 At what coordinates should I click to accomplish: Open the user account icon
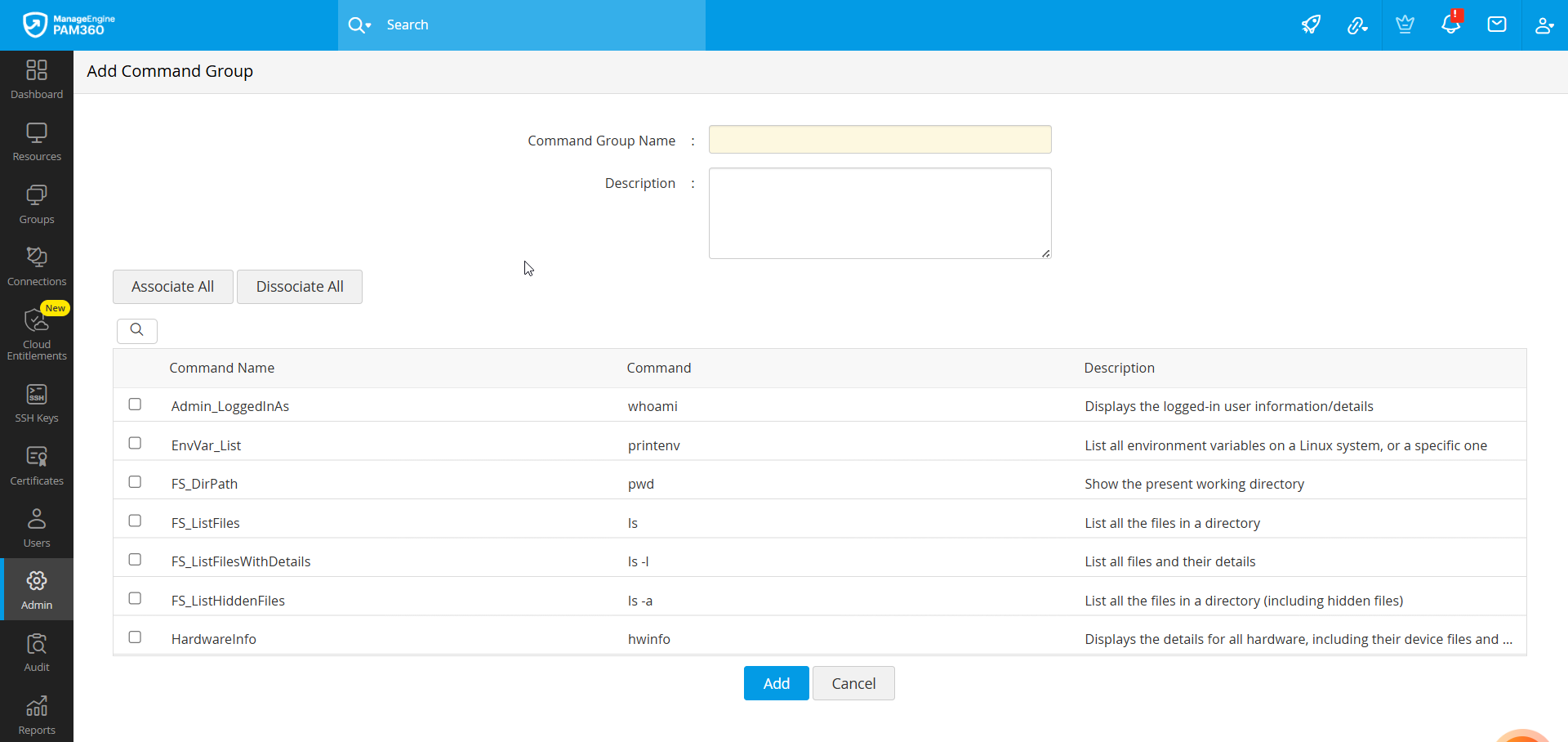pyautogui.click(x=1543, y=25)
